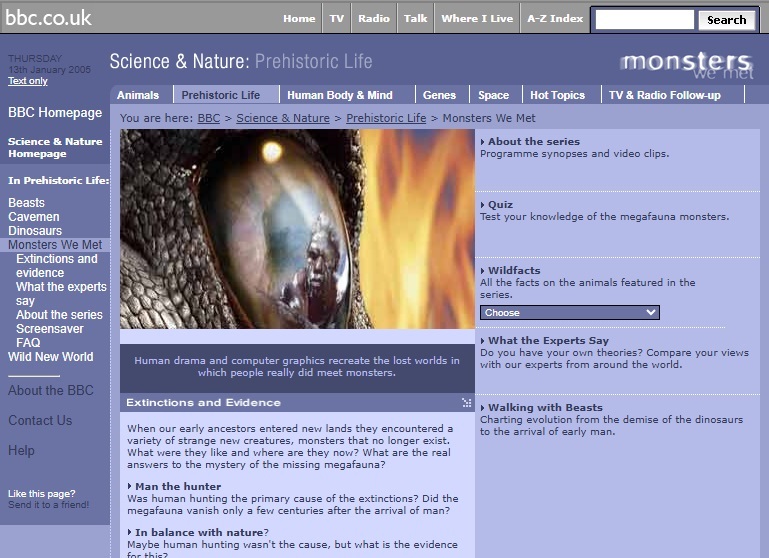Click the arrow bullet beside About the series
This screenshot has width=769, height=558.
[x=483, y=142]
